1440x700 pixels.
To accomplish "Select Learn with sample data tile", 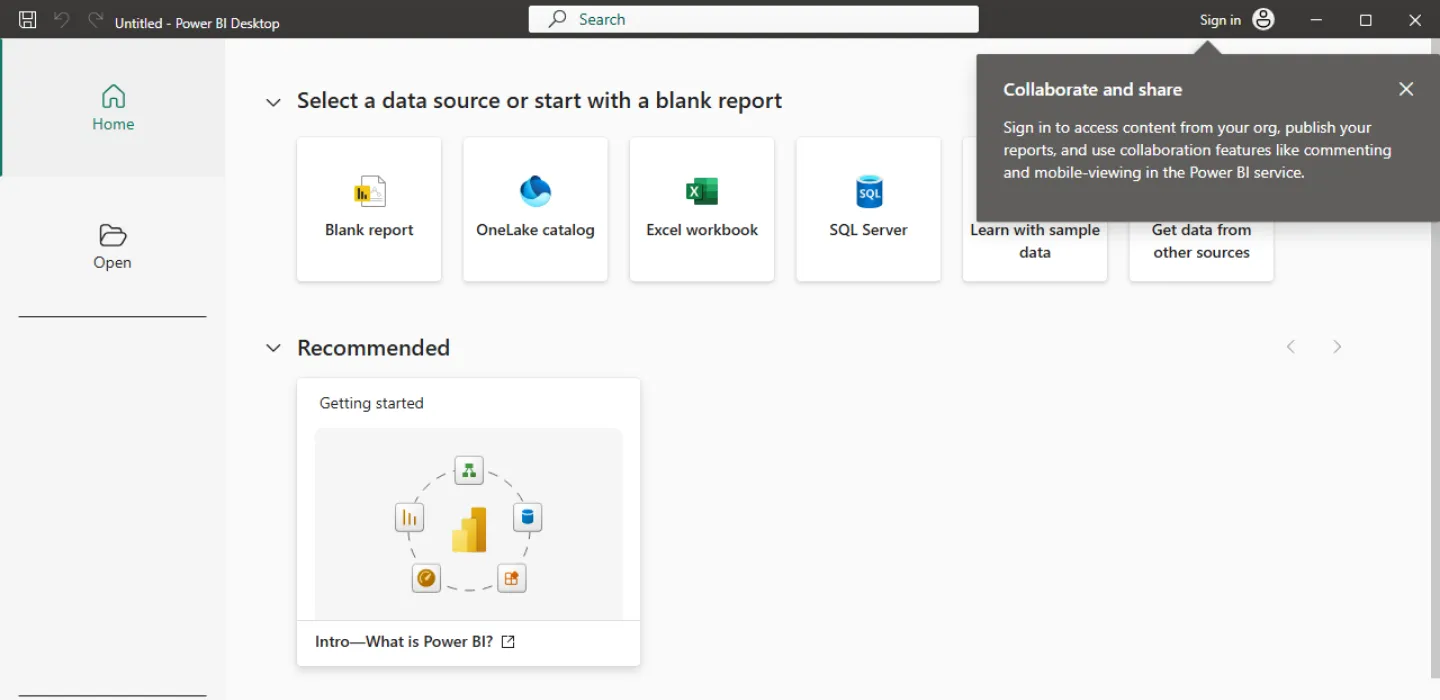I will (x=1035, y=251).
